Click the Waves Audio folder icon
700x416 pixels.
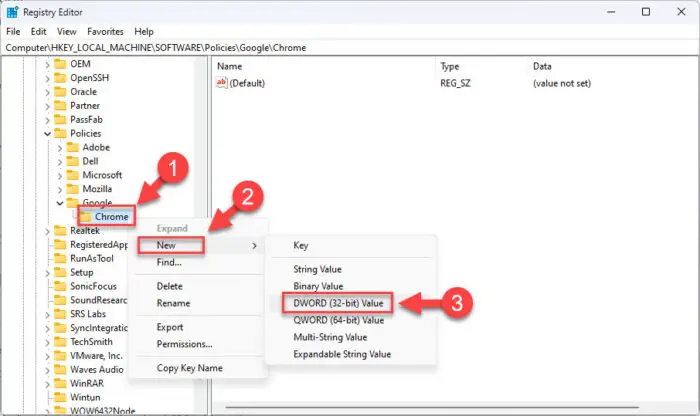click(60, 369)
